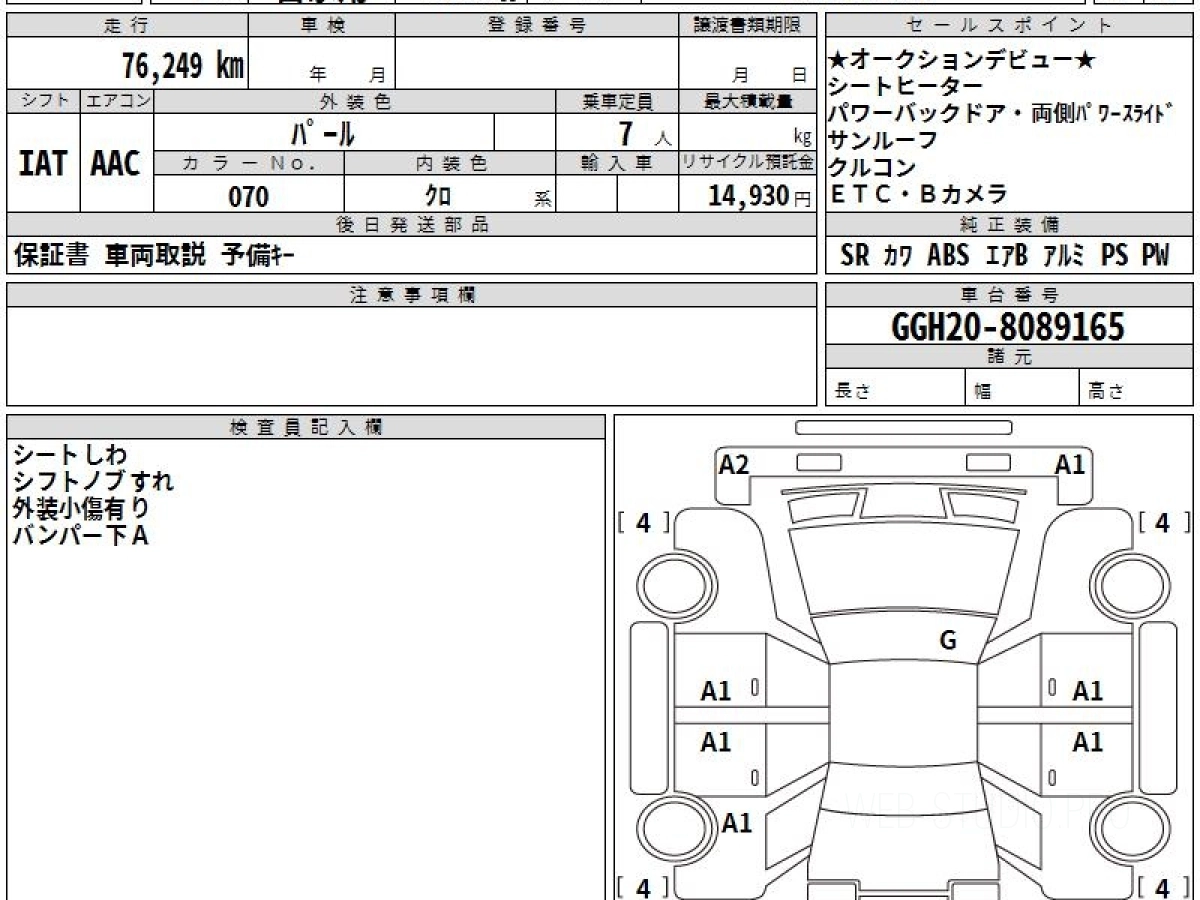Click the interior color value クロ
1200x900 pixels.
click(x=438, y=196)
